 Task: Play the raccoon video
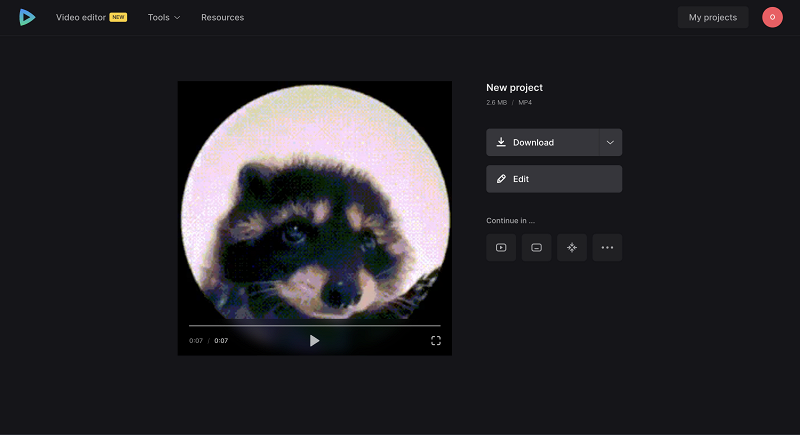(x=314, y=341)
